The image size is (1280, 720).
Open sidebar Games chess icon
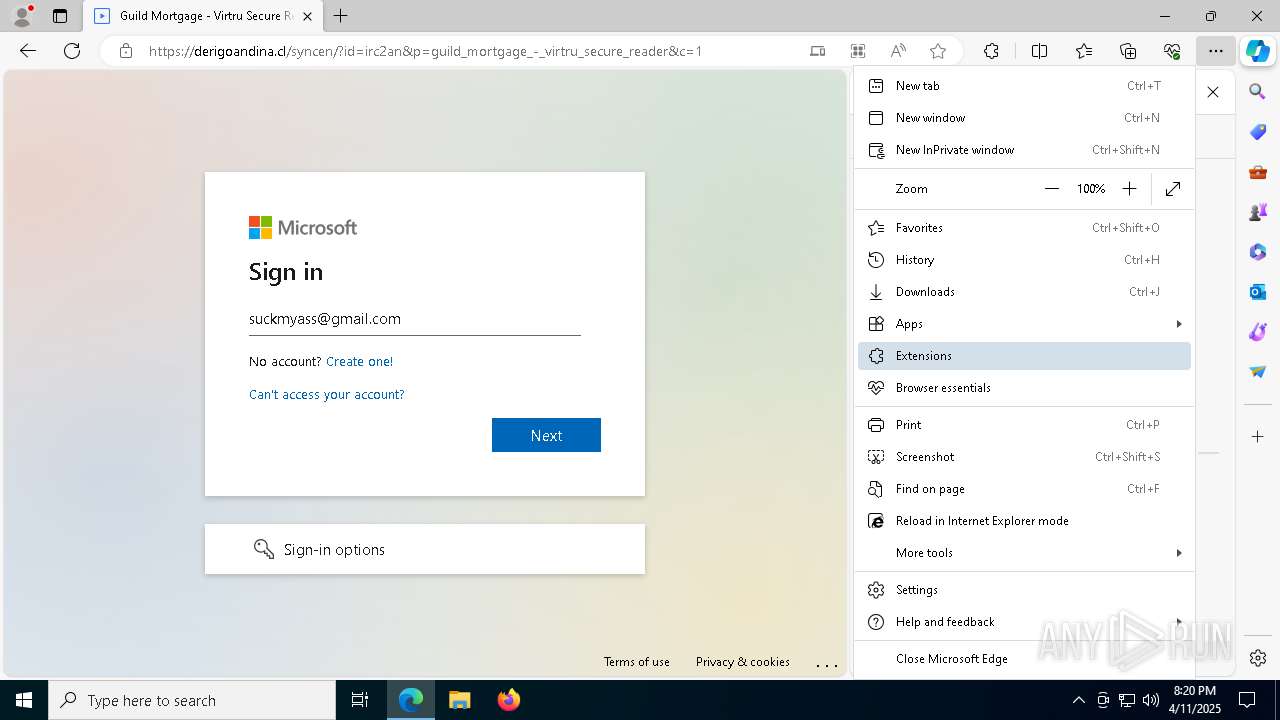point(1258,212)
